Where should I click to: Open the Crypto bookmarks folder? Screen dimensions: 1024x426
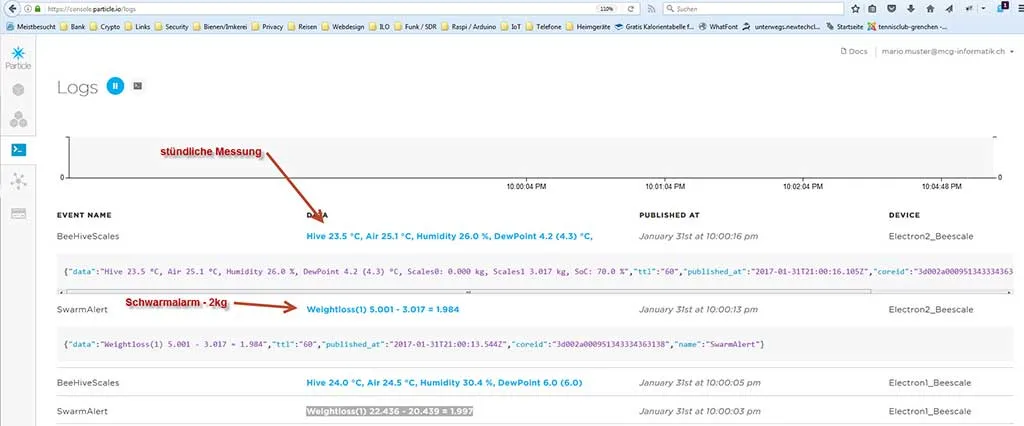104,27
